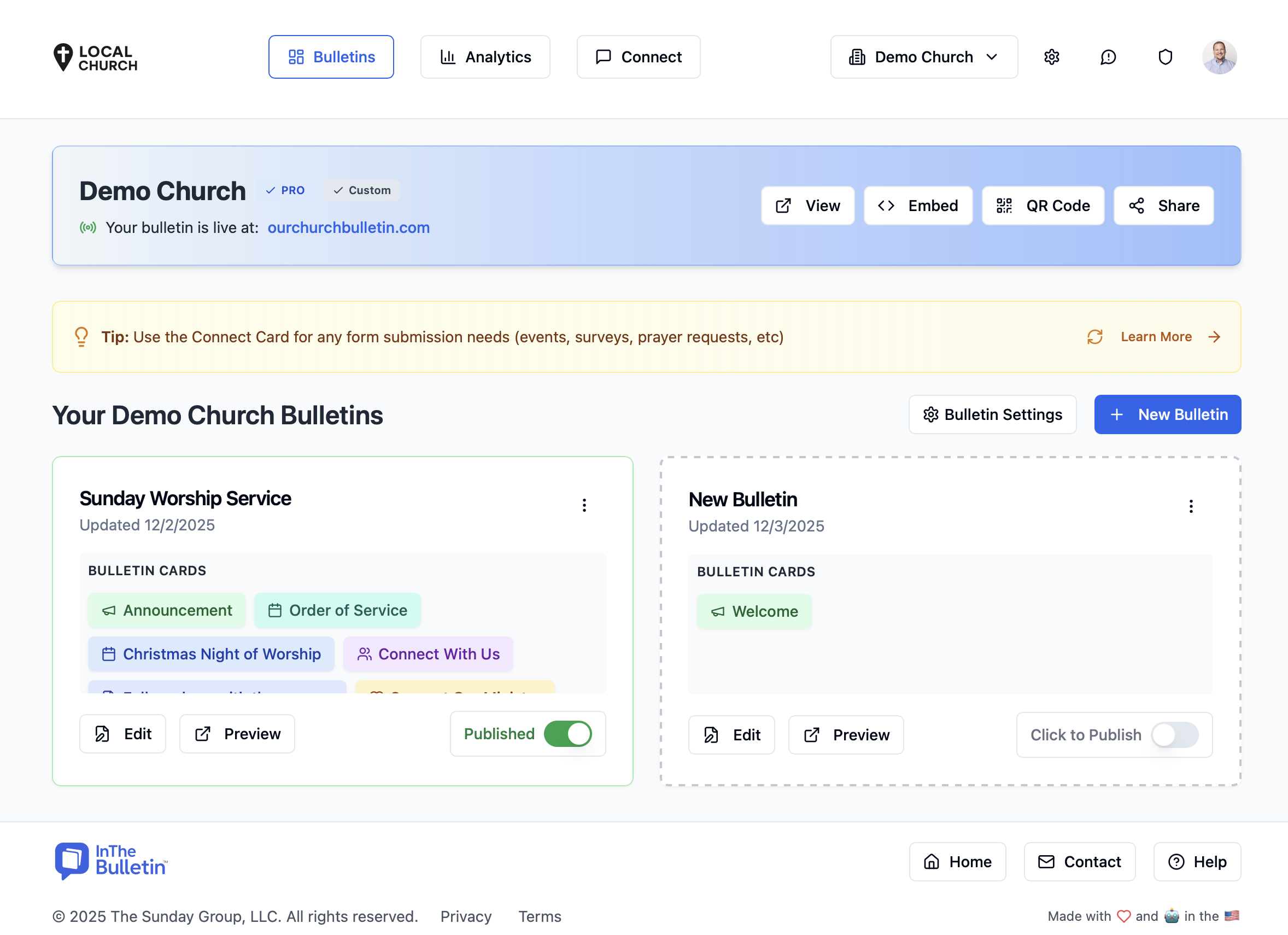Screen dimensions: 1288x935
Task: Open QR Code for the bulletin
Action: click(1043, 206)
